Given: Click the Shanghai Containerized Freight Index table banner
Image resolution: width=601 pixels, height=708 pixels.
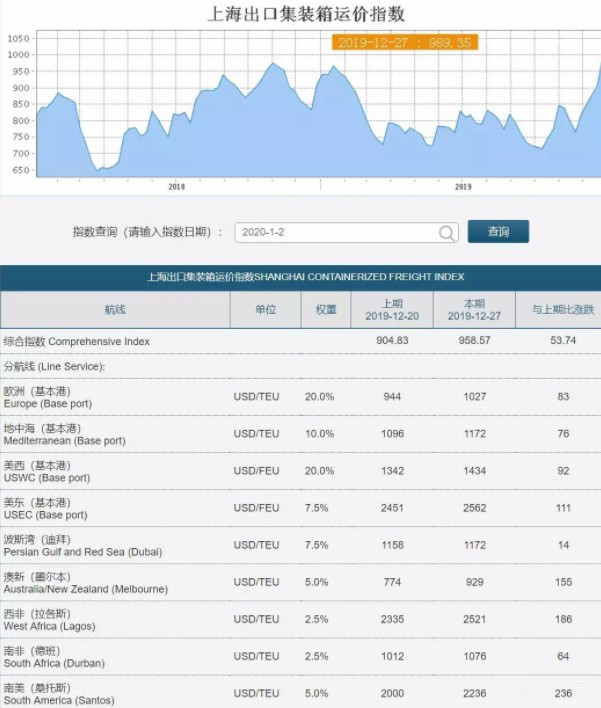Looking at the screenshot, I should pos(300,277).
